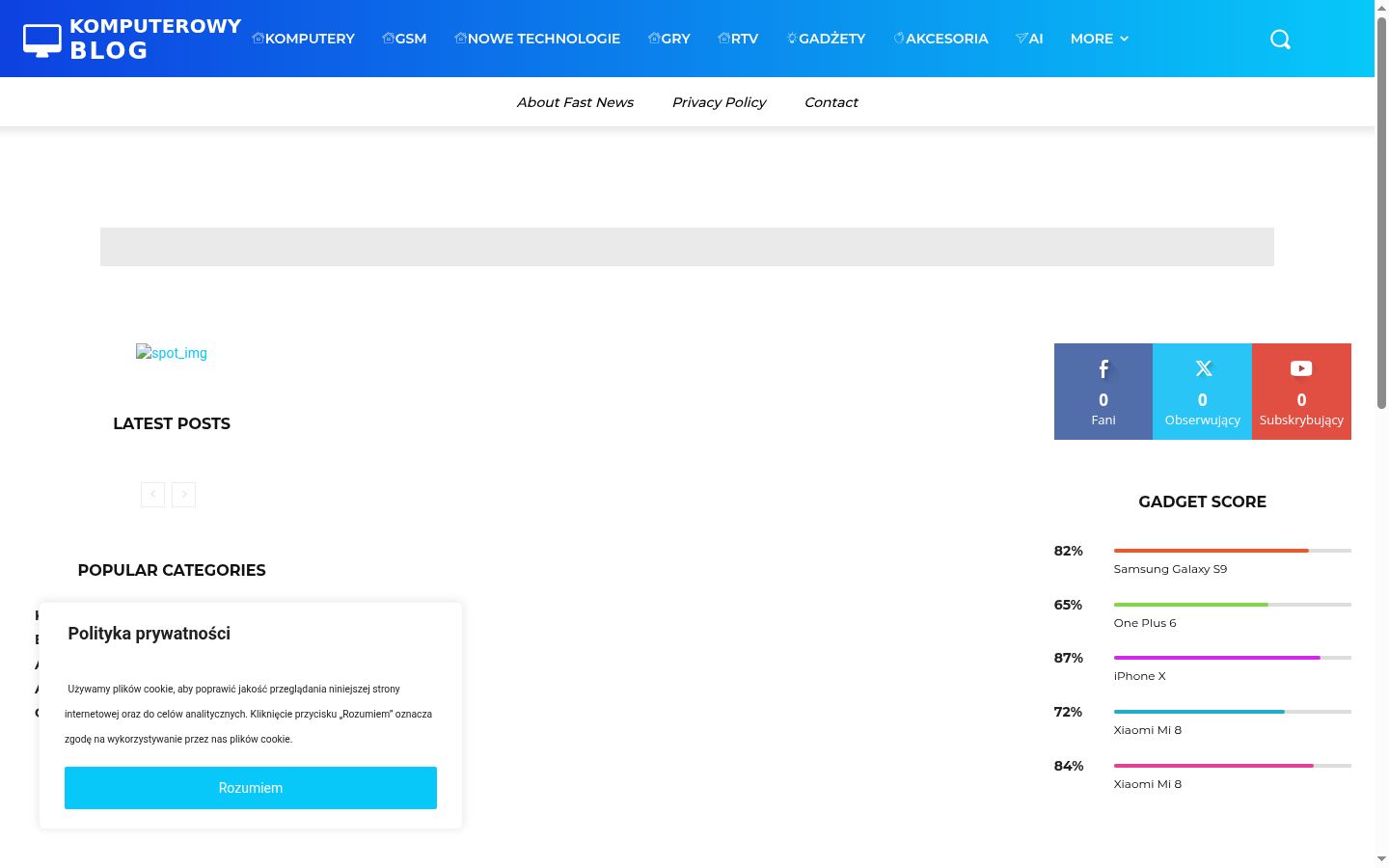Click the One Plus 6 score bar
Screen dimensions: 1389x868
coord(1233,605)
